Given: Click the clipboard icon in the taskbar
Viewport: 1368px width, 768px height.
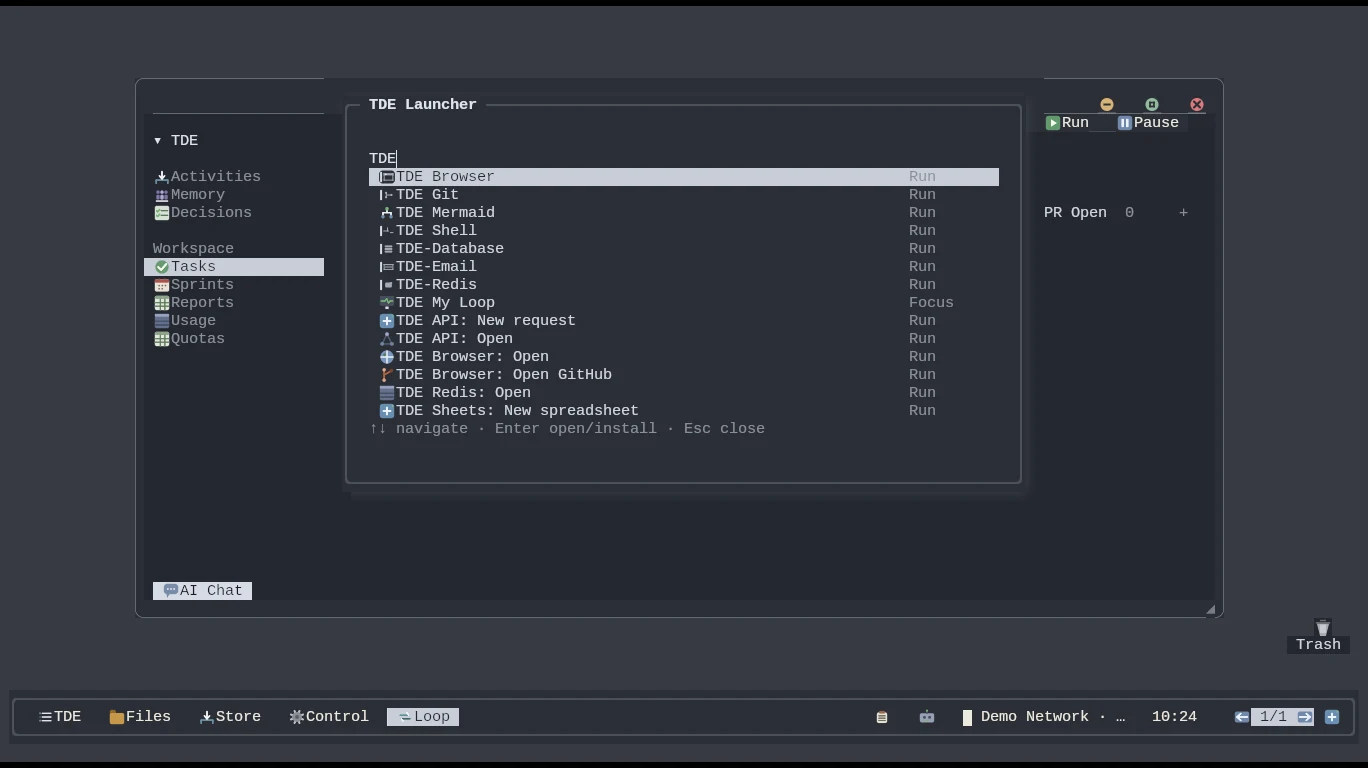Looking at the screenshot, I should (882, 717).
